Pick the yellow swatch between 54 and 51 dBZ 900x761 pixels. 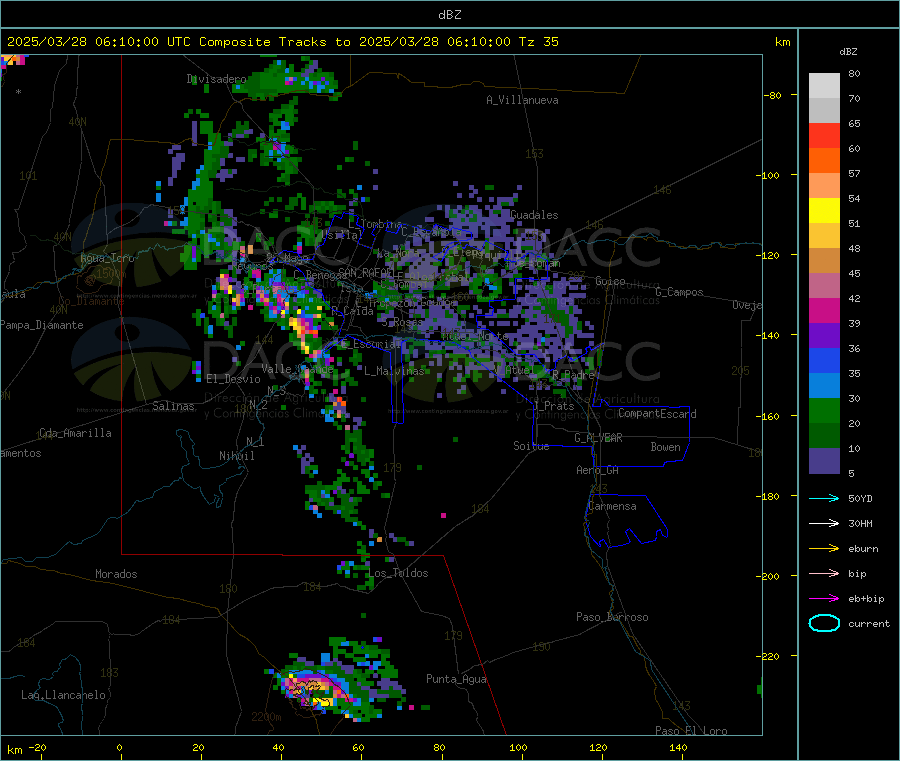(824, 211)
